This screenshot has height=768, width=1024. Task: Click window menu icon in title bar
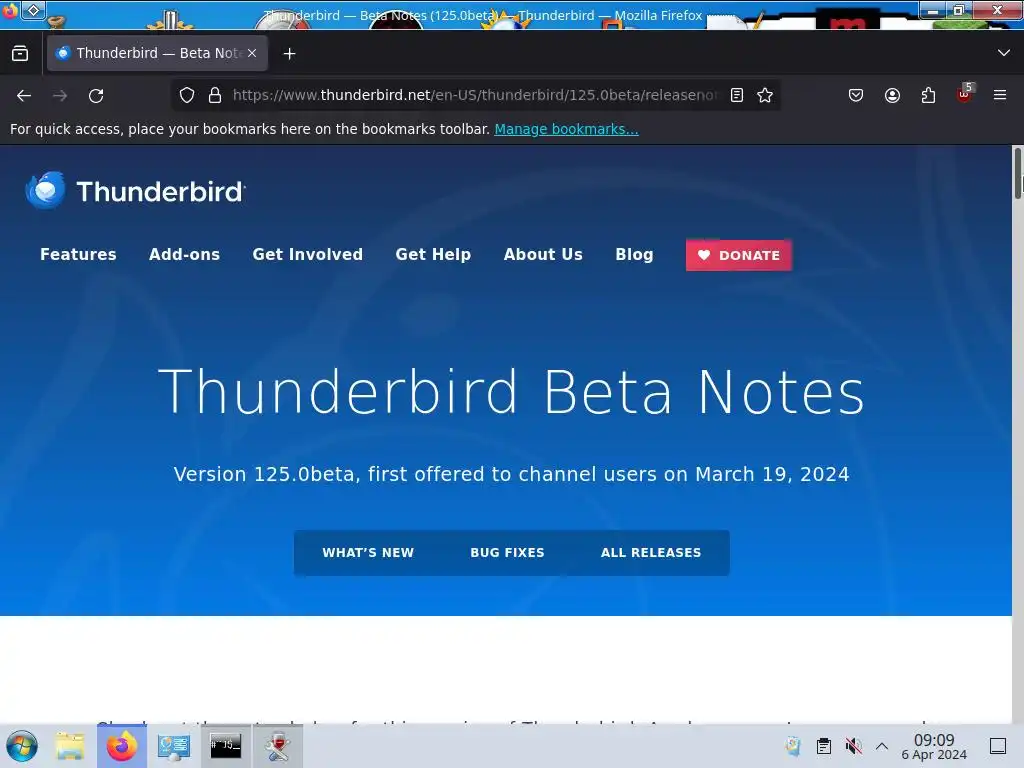(33, 9)
